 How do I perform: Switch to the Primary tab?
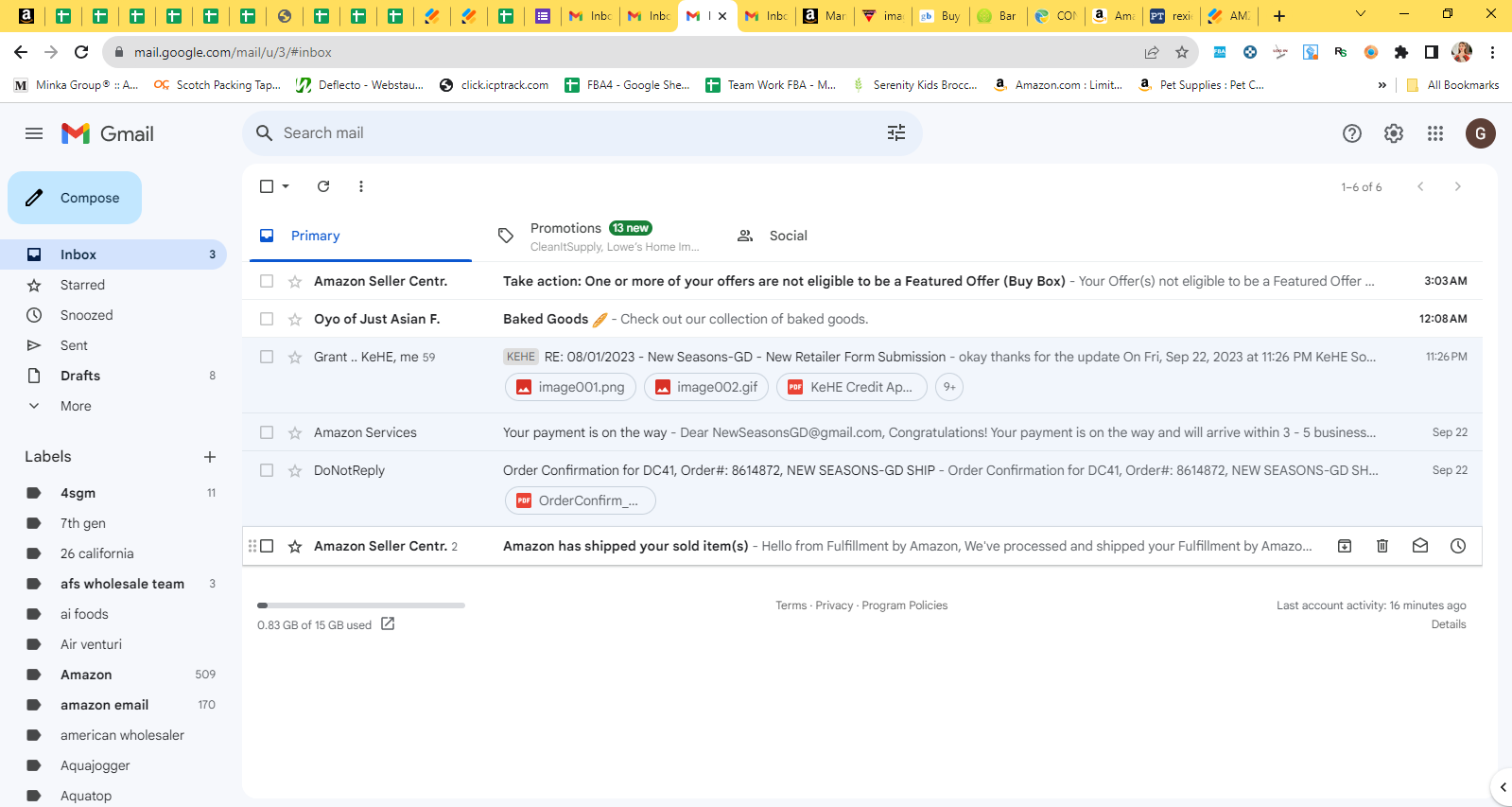pyautogui.click(x=360, y=236)
